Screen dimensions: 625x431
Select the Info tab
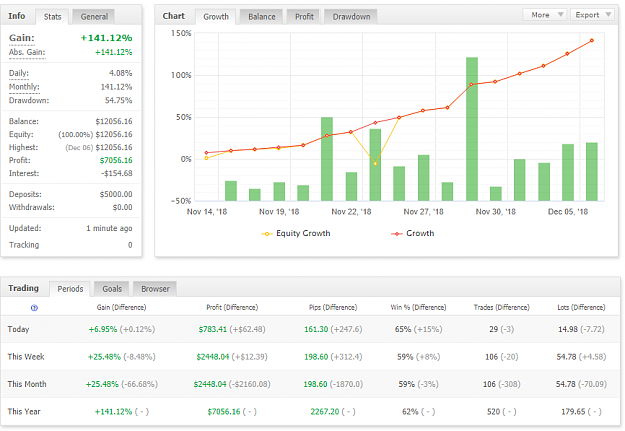click(17, 16)
